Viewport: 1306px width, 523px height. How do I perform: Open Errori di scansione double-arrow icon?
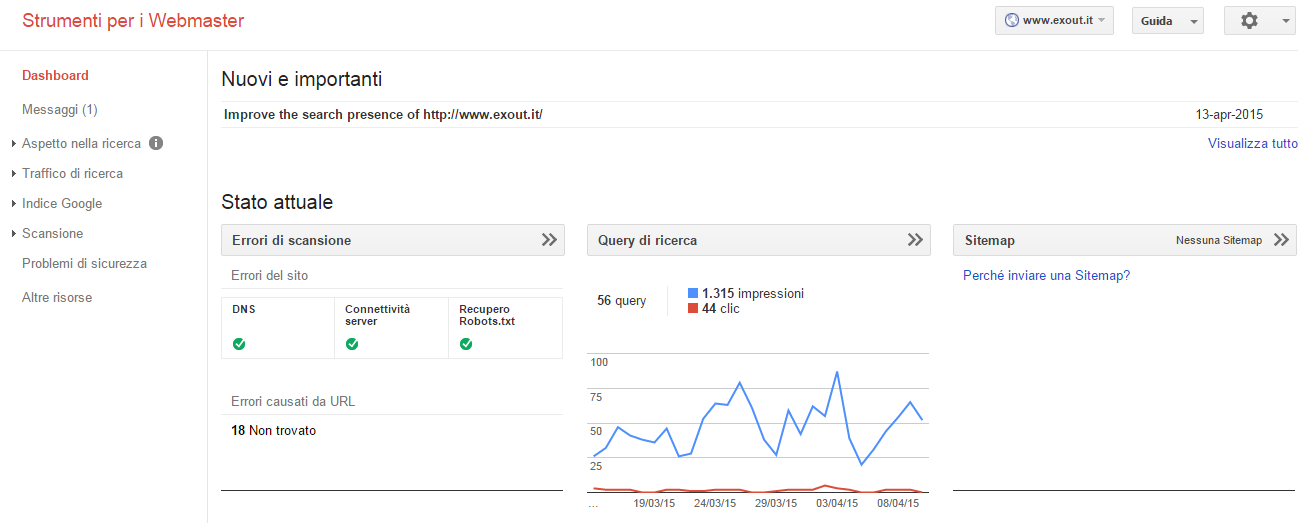click(548, 240)
